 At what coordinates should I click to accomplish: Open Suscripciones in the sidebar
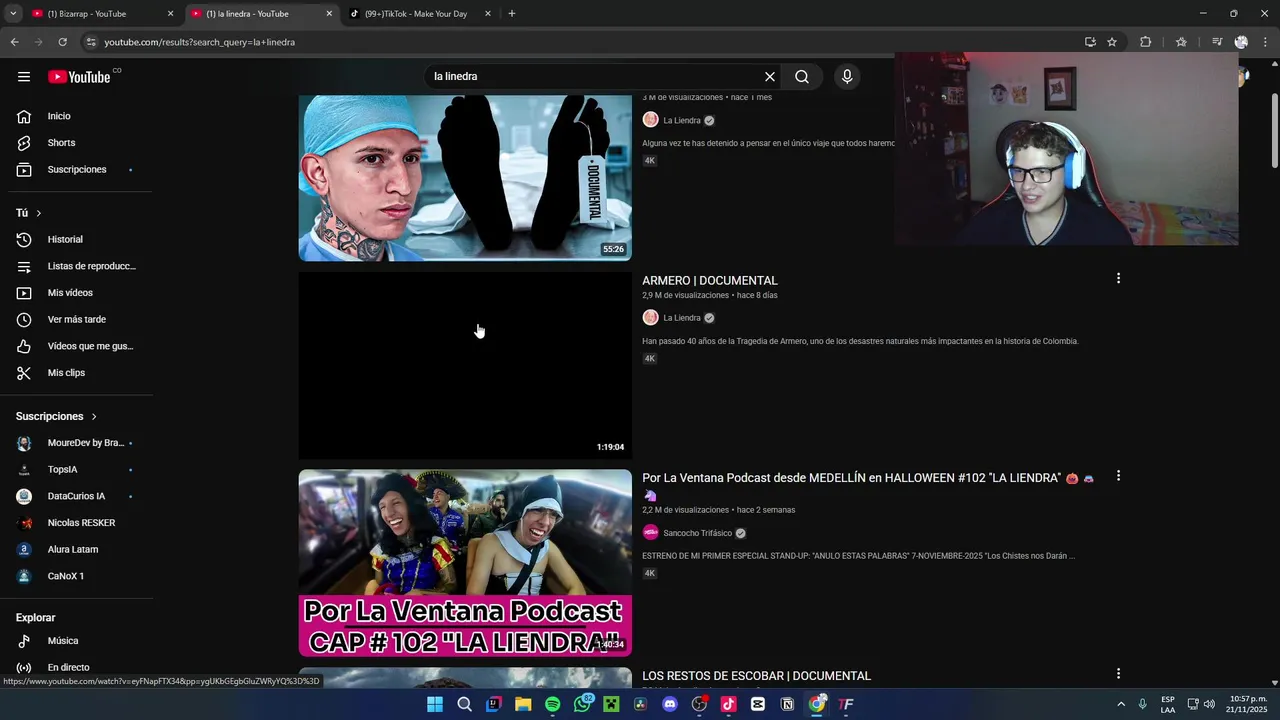point(76,169)
